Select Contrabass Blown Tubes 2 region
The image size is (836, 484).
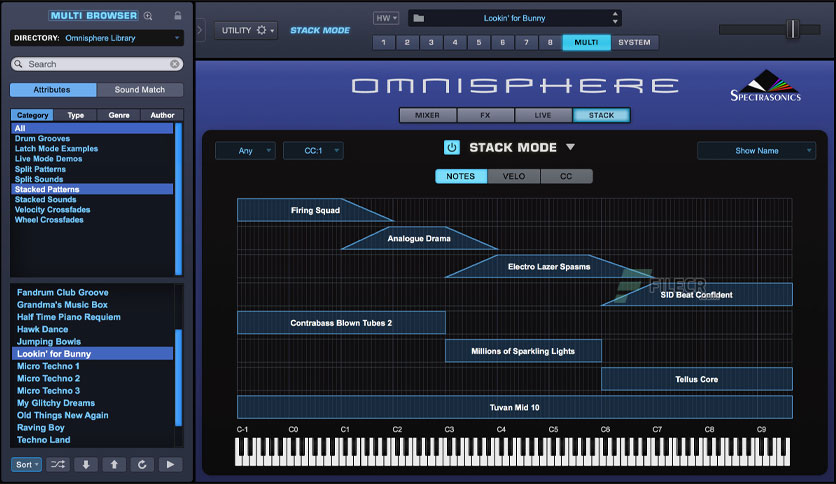click(341, 323)
